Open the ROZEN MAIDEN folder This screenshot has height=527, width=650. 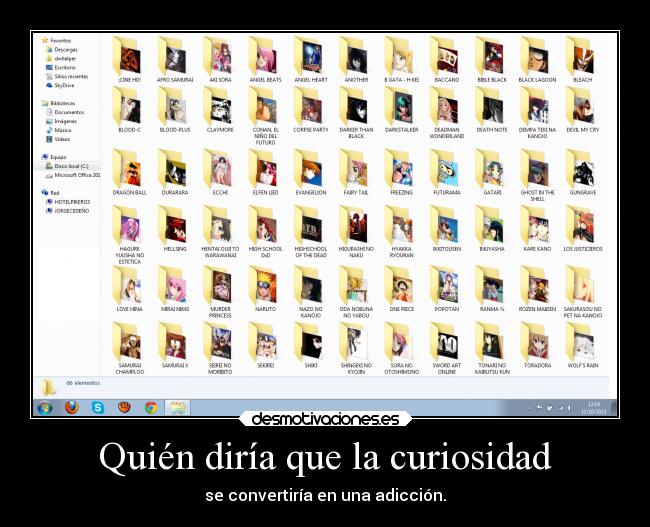[537, 289]
